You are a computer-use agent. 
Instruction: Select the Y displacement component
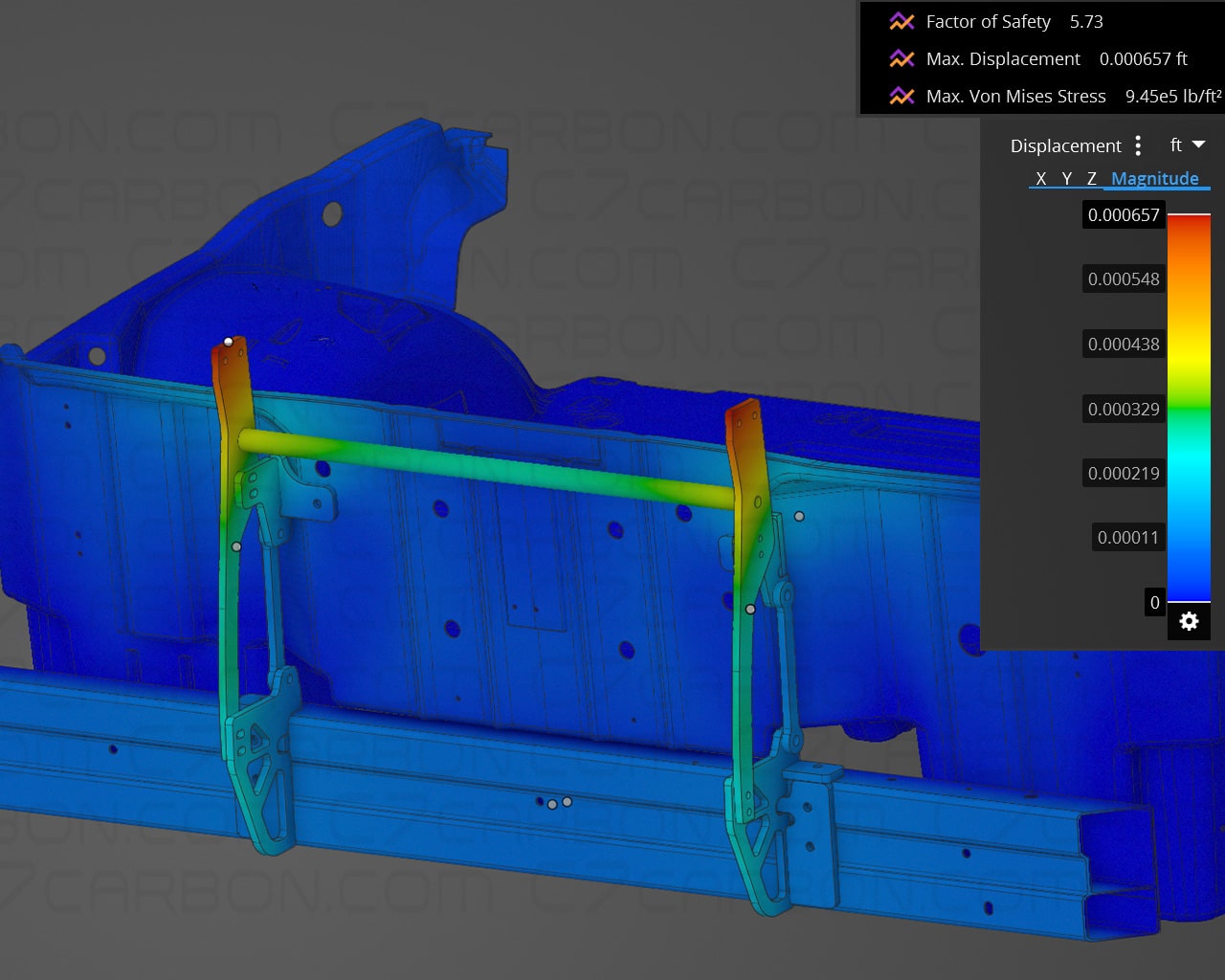click(x=1065, y=178)
